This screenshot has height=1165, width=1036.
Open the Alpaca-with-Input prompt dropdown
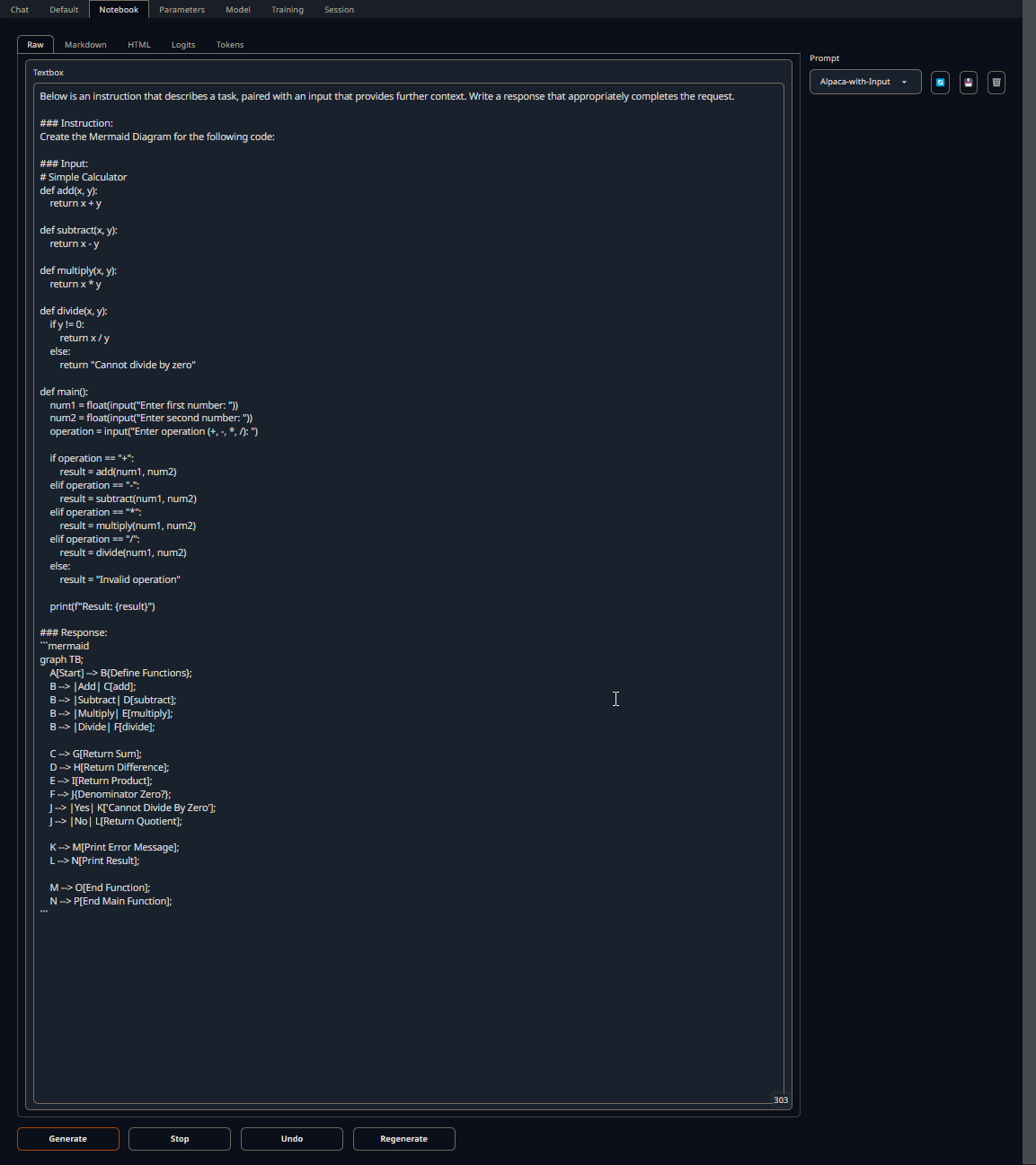[x=863, y=82]
